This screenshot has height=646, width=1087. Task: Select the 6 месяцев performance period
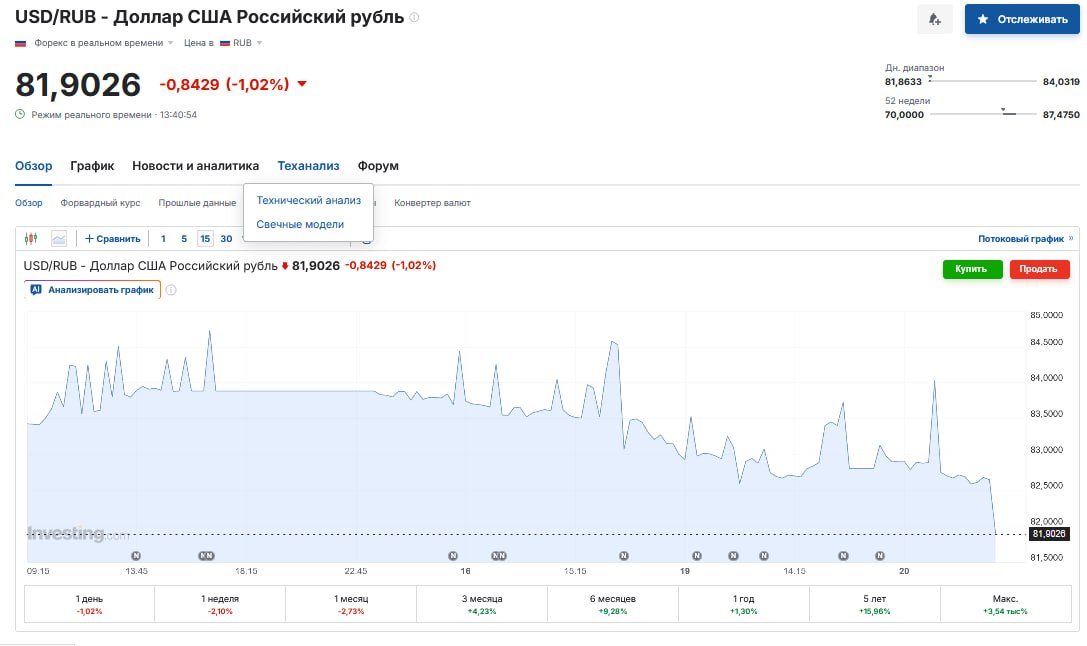click(613, 604)
